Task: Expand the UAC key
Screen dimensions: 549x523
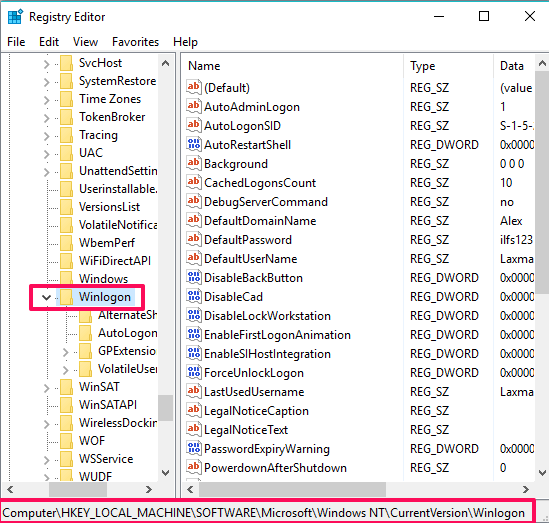Action: tap(46, 153)
